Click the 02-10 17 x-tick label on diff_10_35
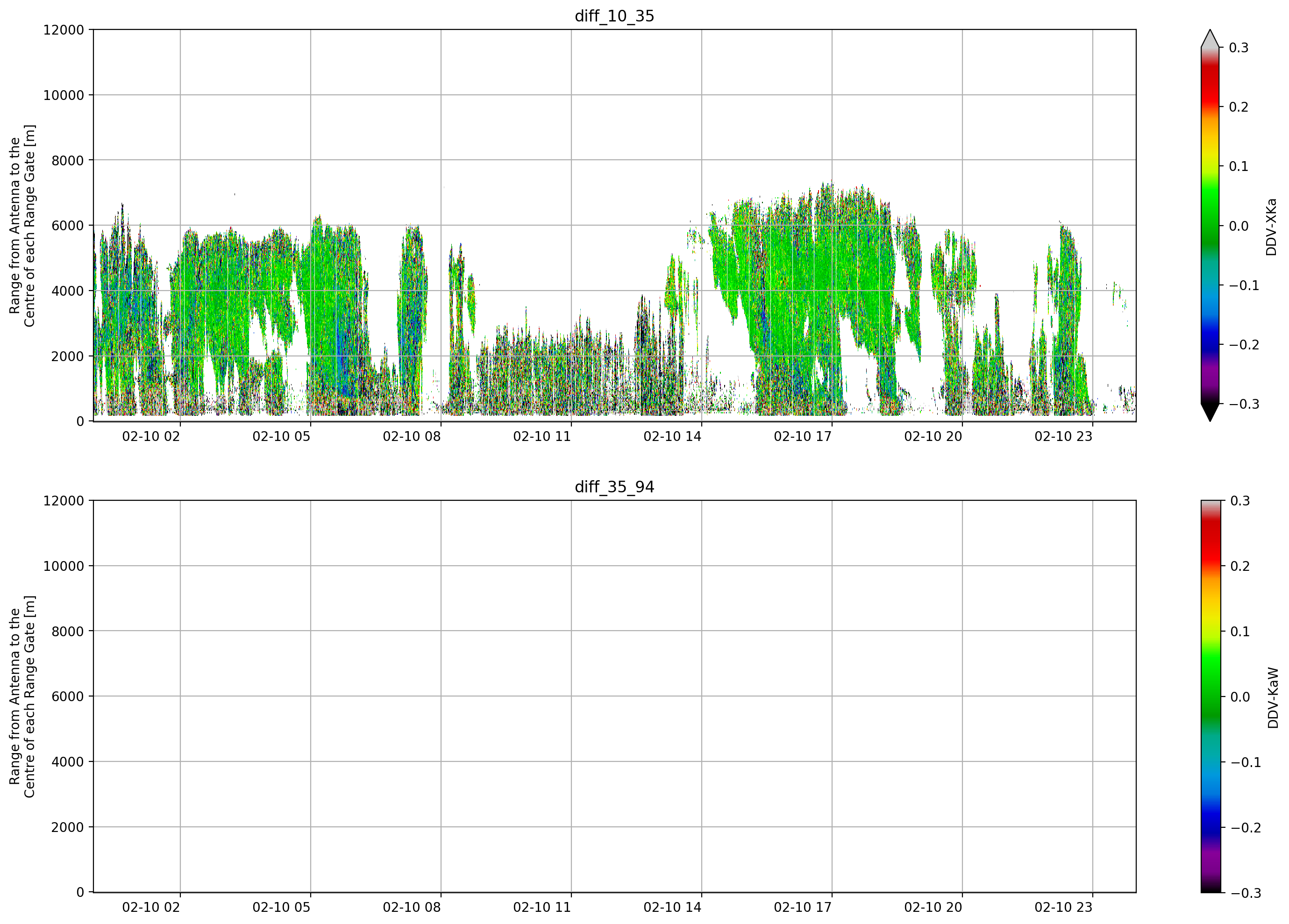The image size is (1289, 924). coord(803,436)
